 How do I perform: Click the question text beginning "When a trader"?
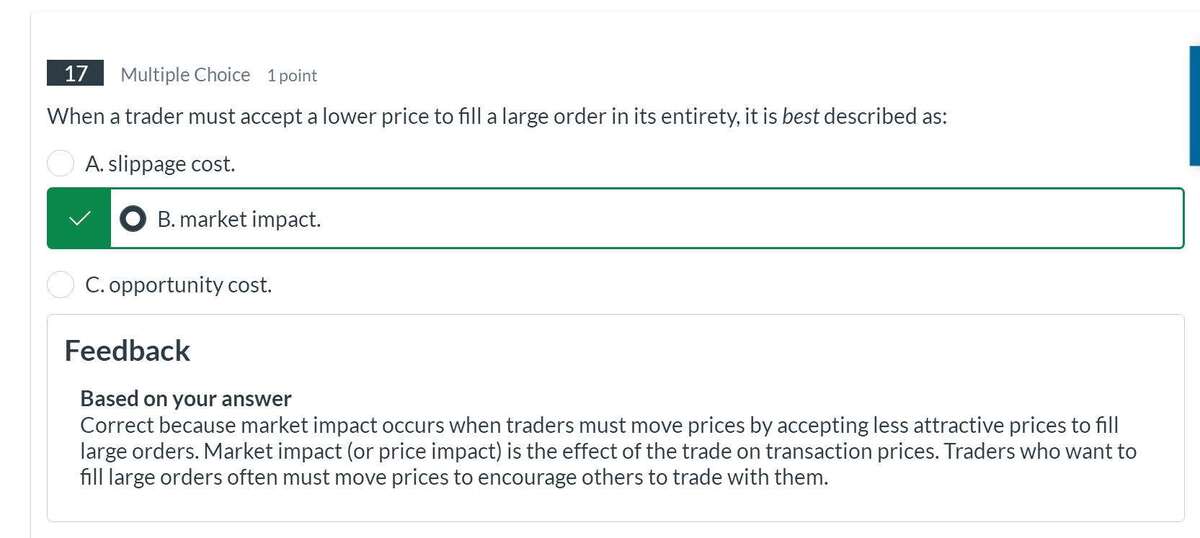400,116
